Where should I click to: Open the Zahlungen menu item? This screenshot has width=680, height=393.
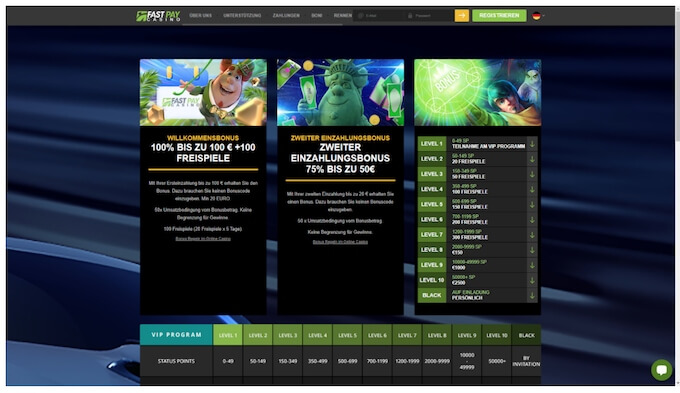click(286, 16)
